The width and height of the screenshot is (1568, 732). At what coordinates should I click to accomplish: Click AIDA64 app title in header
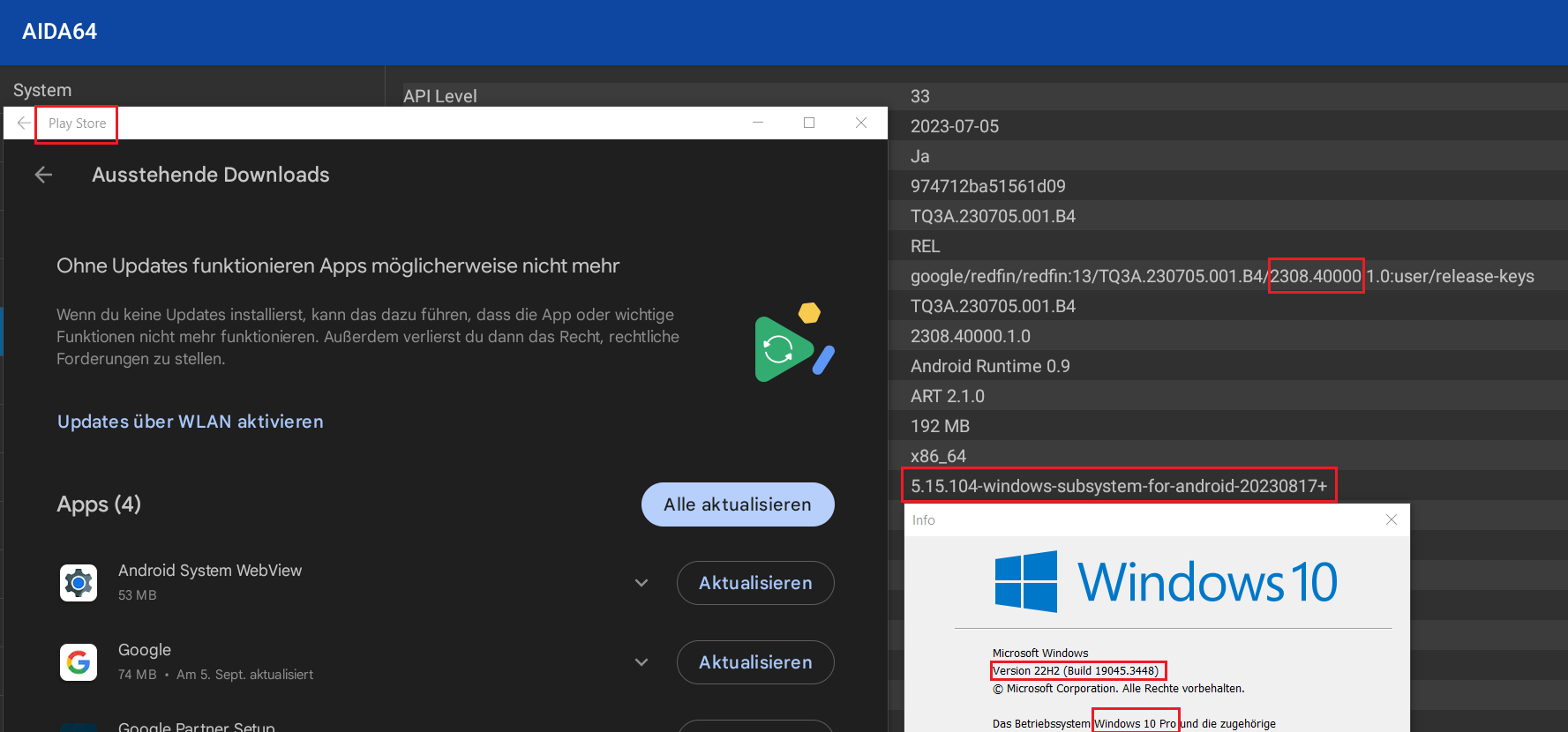coord(60,32)
